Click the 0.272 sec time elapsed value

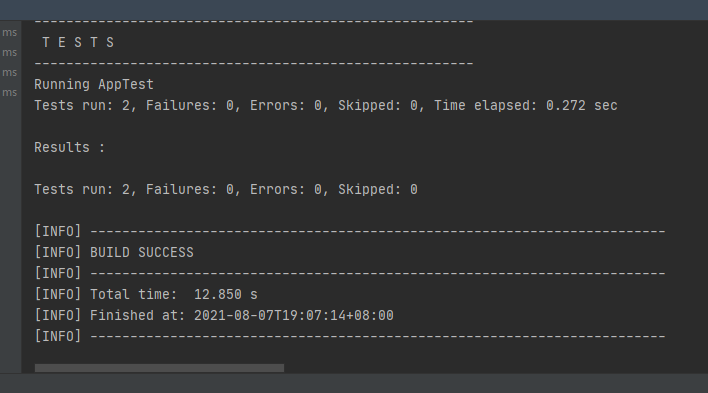(x=582, y=105)
